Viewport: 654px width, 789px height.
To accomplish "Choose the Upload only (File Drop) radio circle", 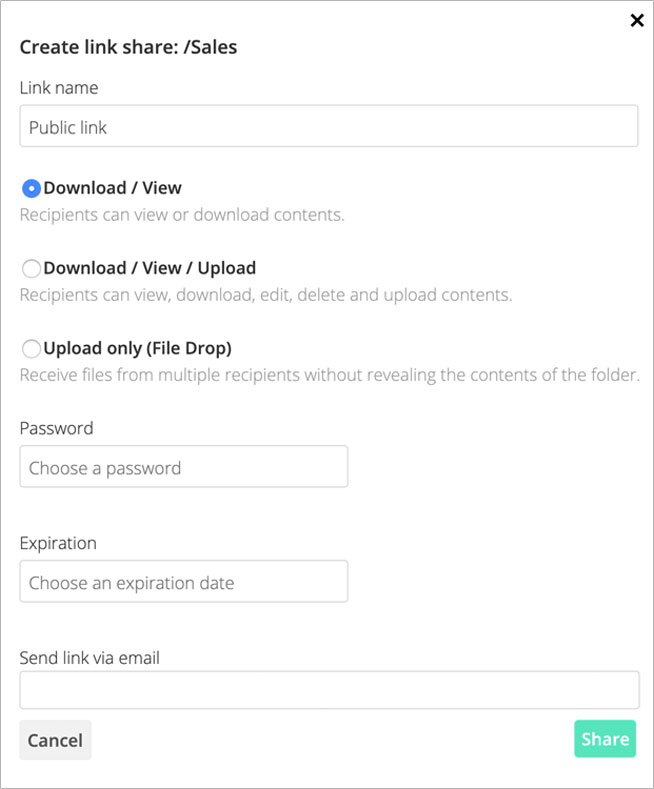I will point(31,348).
